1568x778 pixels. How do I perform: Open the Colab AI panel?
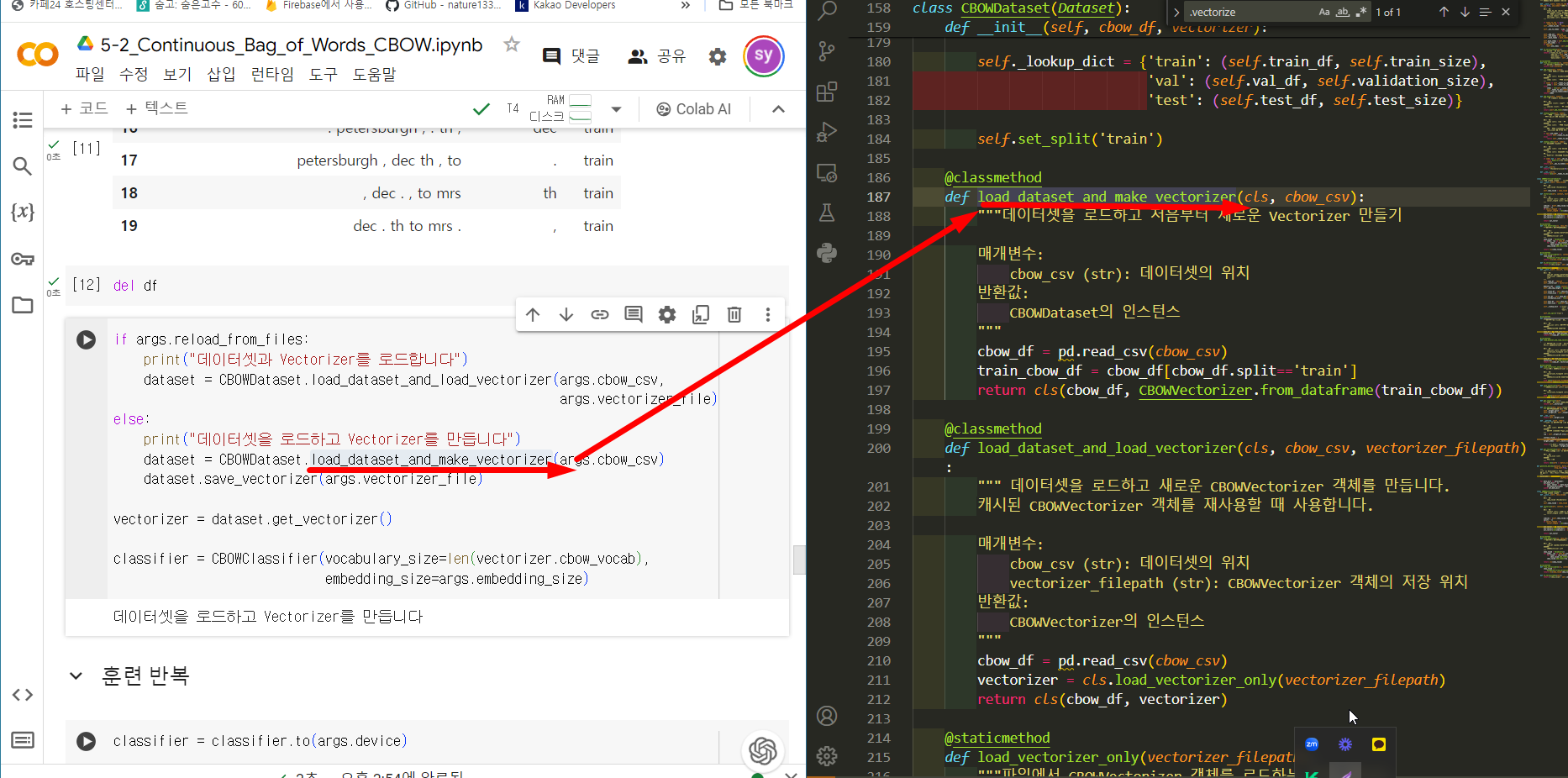(694, 109)
